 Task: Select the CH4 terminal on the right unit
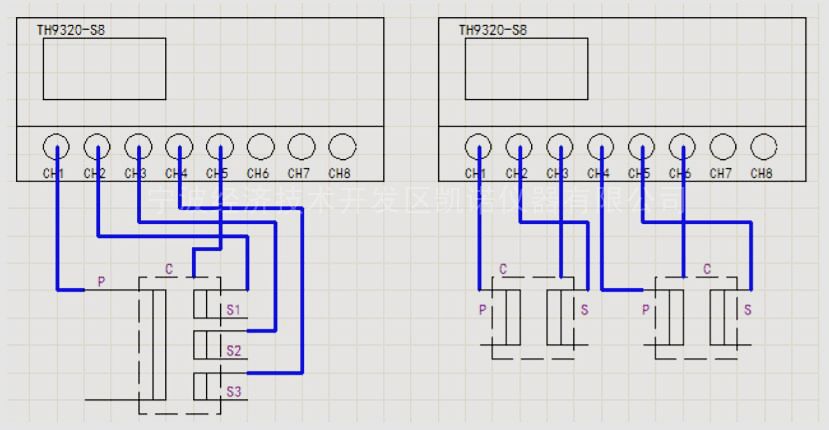point(600,147)
